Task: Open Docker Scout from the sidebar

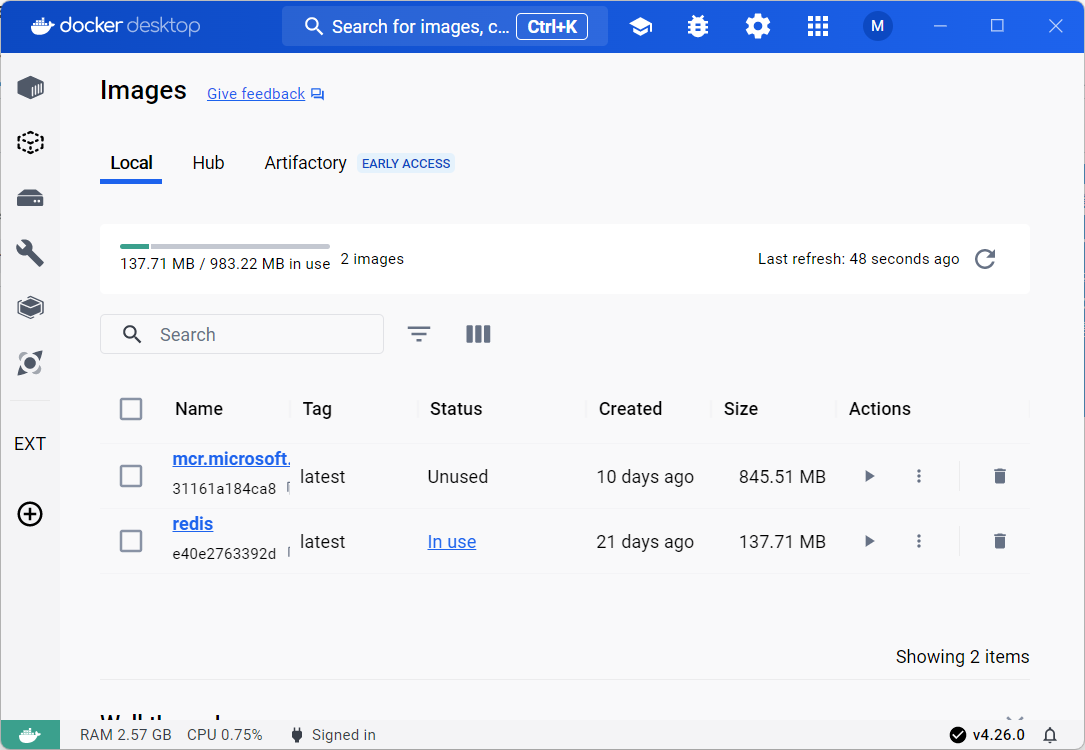Action: 30,363
